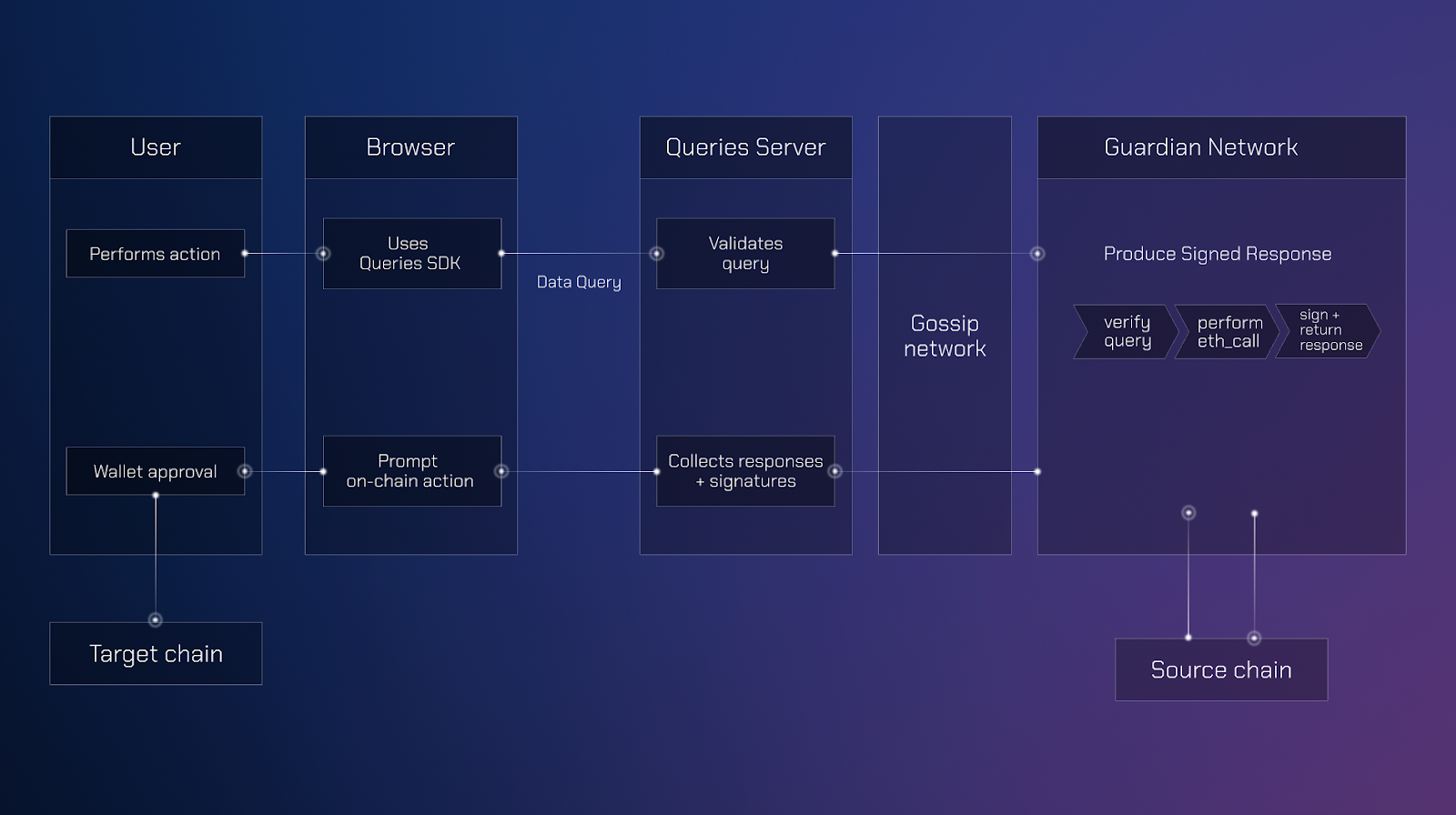The width and height of the screenshot is (1456, 815).
Task: Select the "Uses Queries SDK" block
Action: pos(411,254)
